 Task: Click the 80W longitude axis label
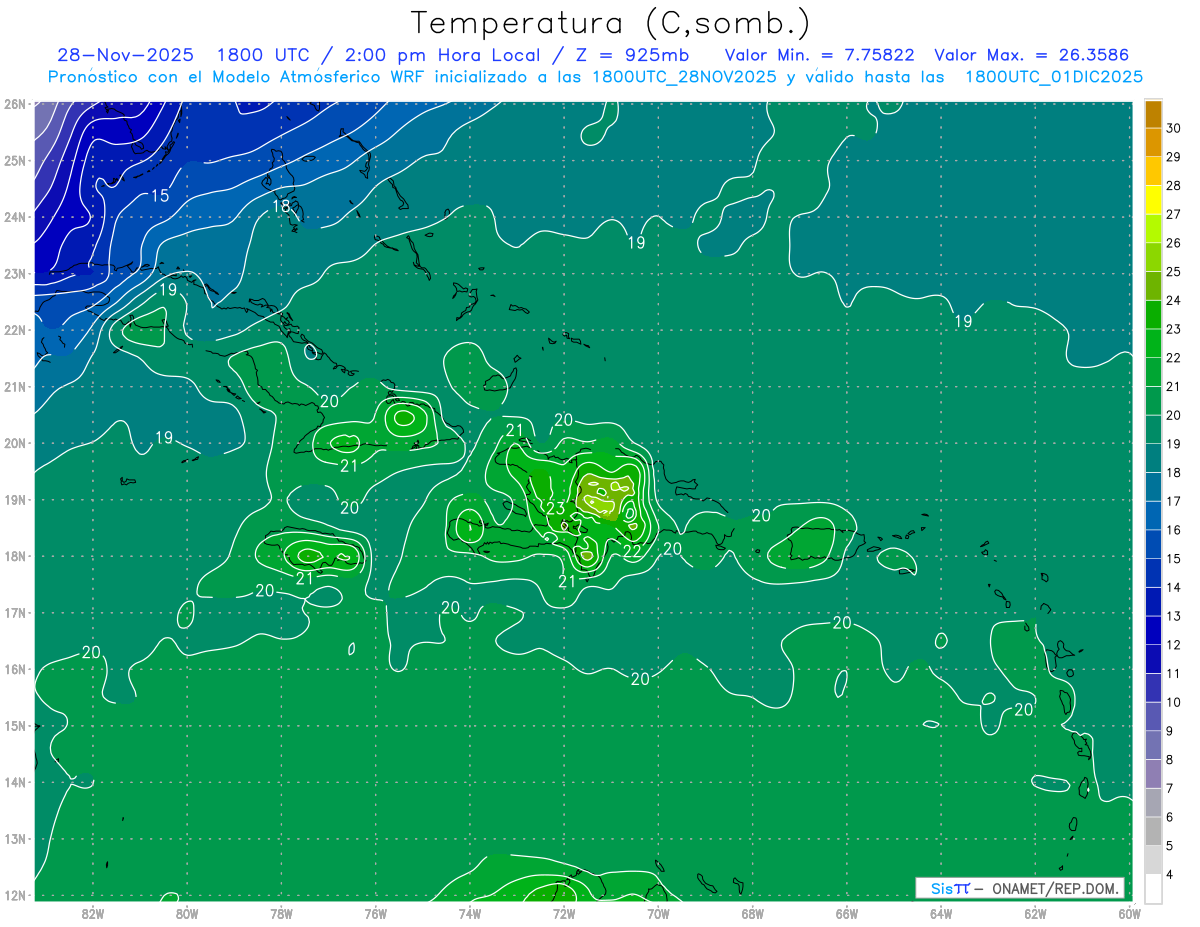tap(187, 913)
